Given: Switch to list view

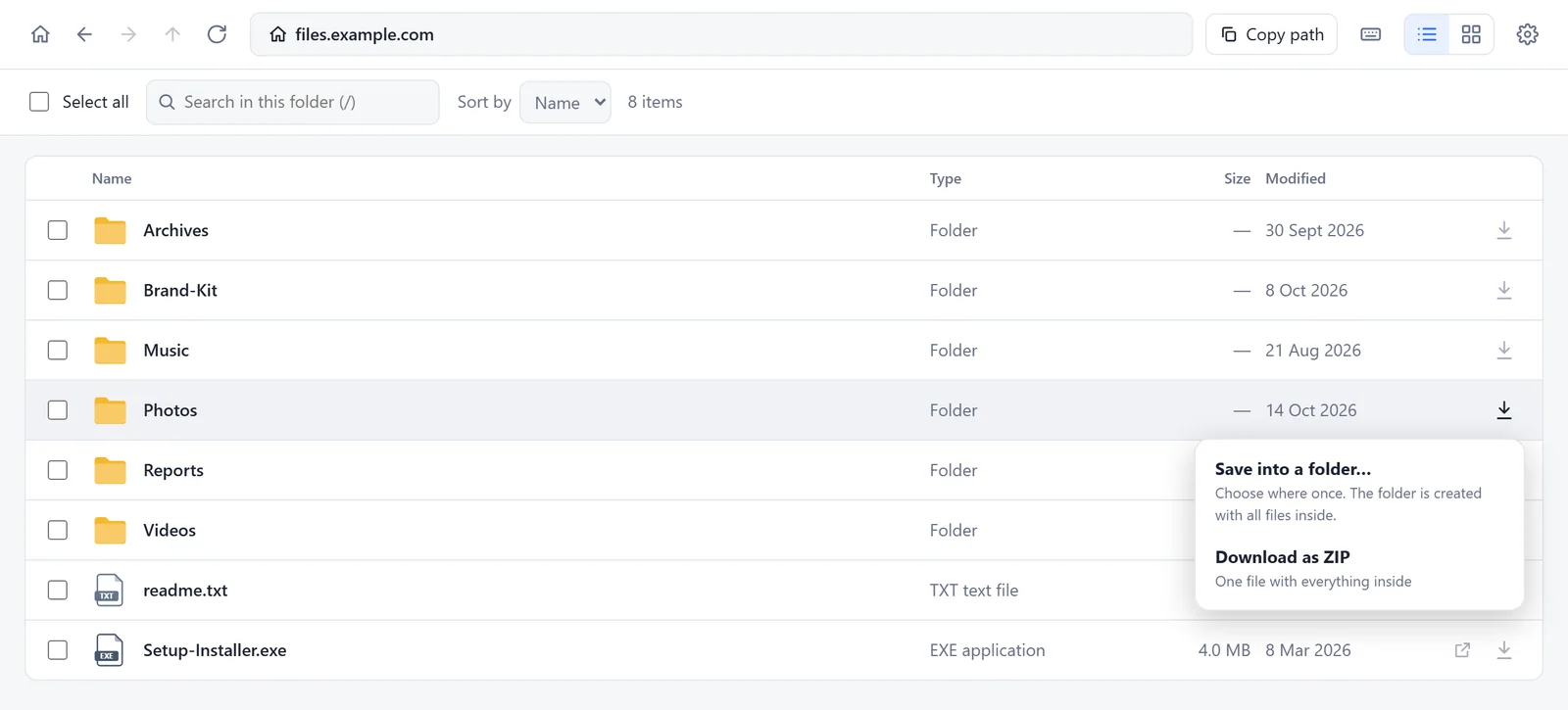Looking at the screenshot, I should (1427, 34).
